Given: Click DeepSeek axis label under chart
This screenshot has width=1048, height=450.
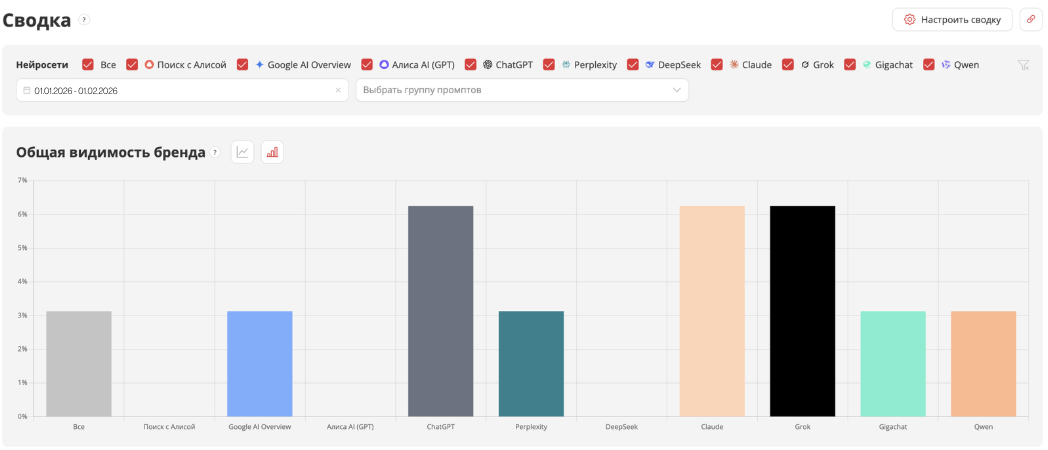Looking at the screenshot, I should pos(622,427).
